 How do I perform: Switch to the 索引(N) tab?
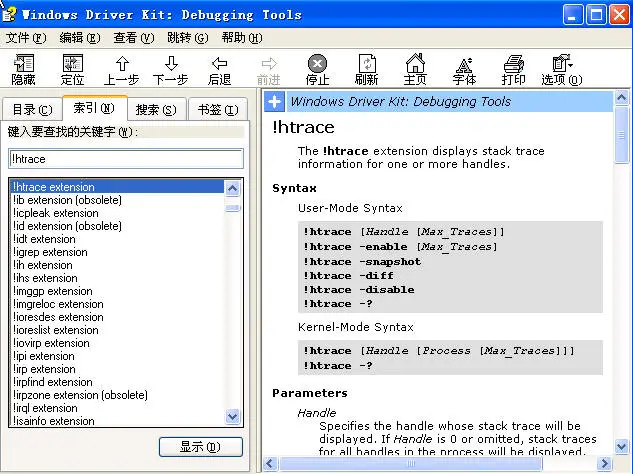tap(94, 108)
